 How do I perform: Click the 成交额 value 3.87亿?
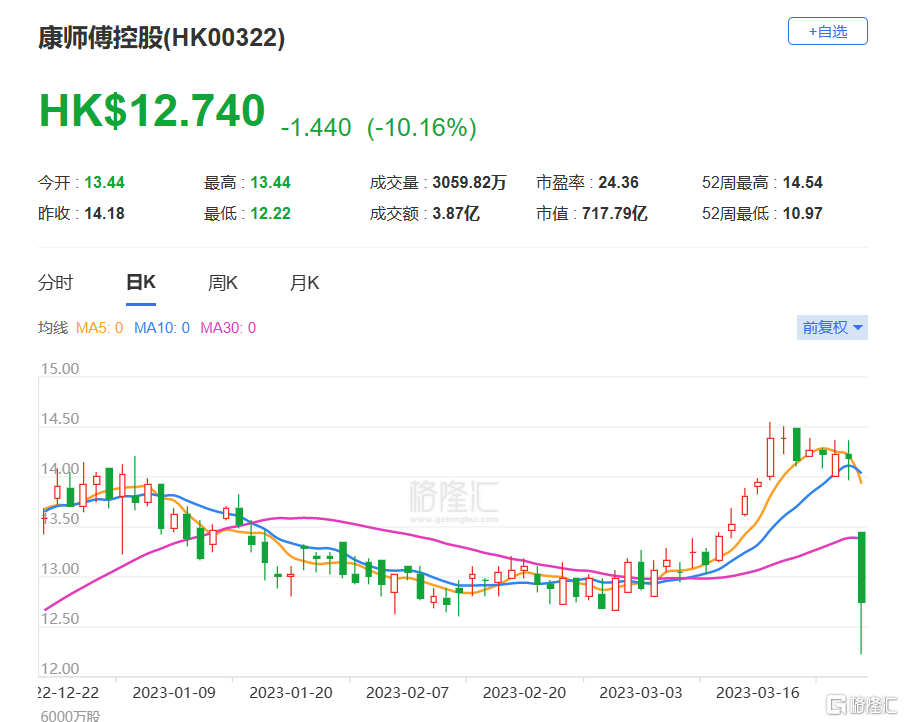point(456,214)
